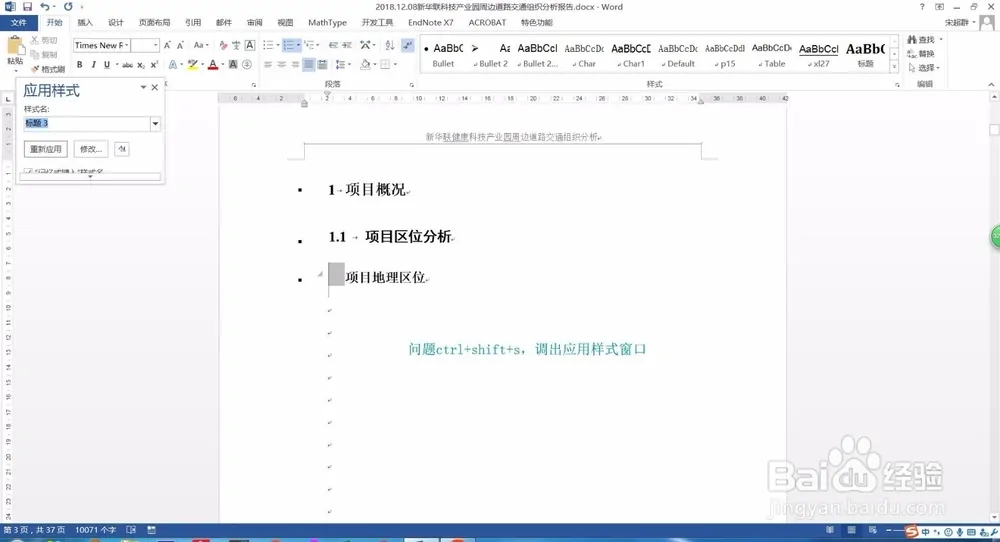Viewport: 1000px width, 542px height.
Task: Click the 1.1 项目区位分析 heading text
Action: click(x=390, y=237)
